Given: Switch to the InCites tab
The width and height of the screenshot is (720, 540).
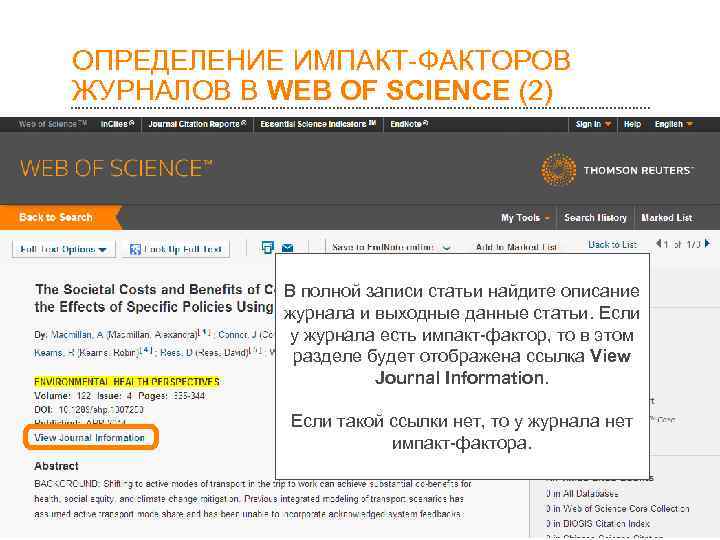Looking at the screenshot, I should click(x=118, y=124).
